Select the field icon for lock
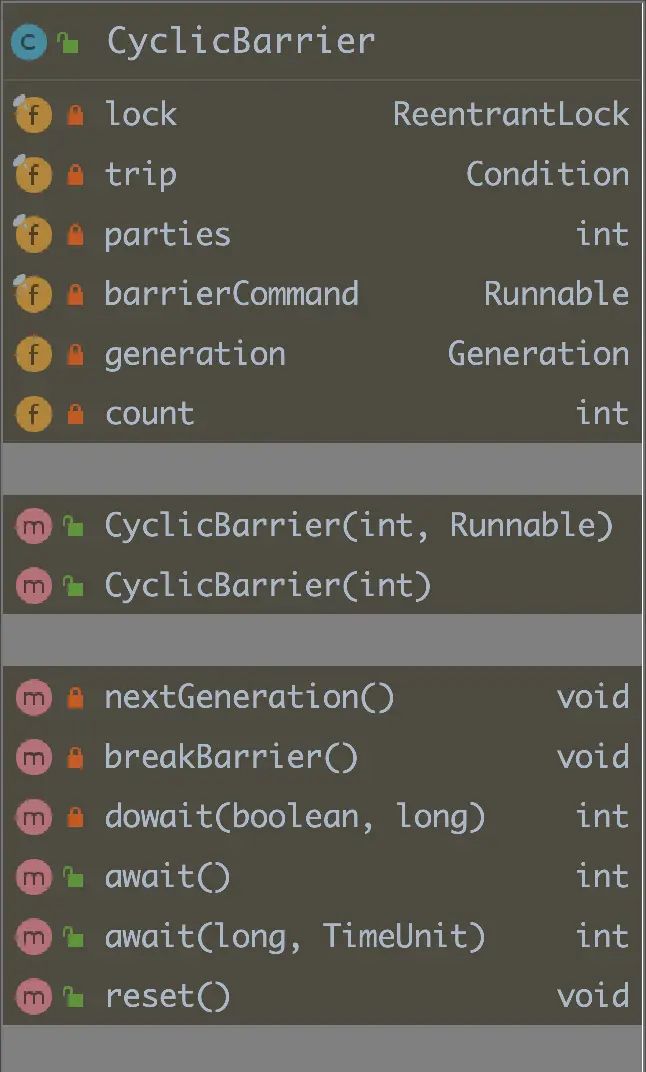 [x=31, y=114]
